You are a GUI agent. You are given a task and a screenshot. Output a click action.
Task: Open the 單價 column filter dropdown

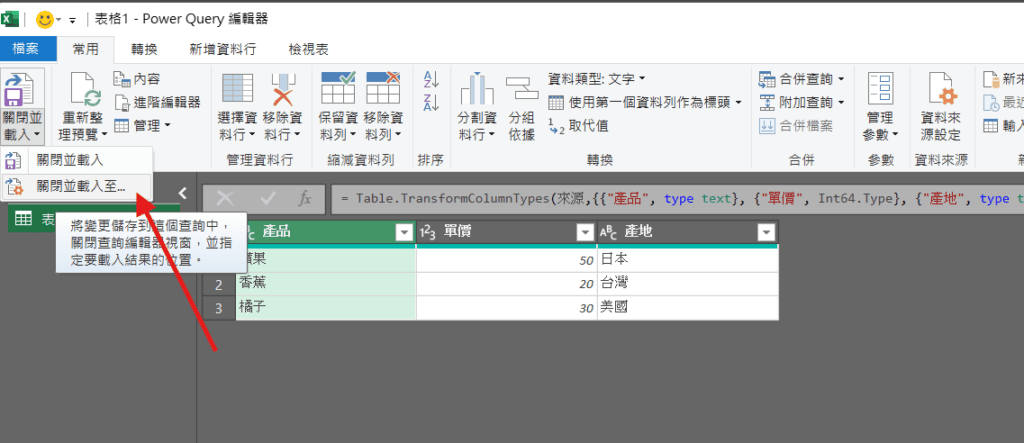click(585, 232)
